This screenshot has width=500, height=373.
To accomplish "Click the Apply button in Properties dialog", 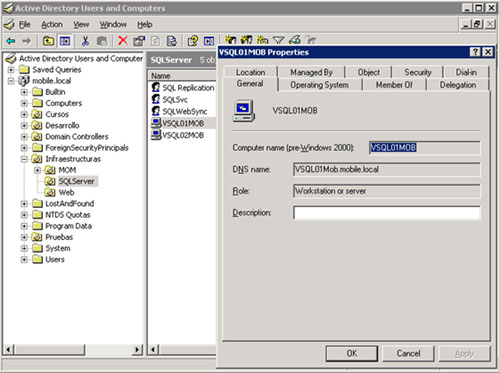I will tap(464, 353).
